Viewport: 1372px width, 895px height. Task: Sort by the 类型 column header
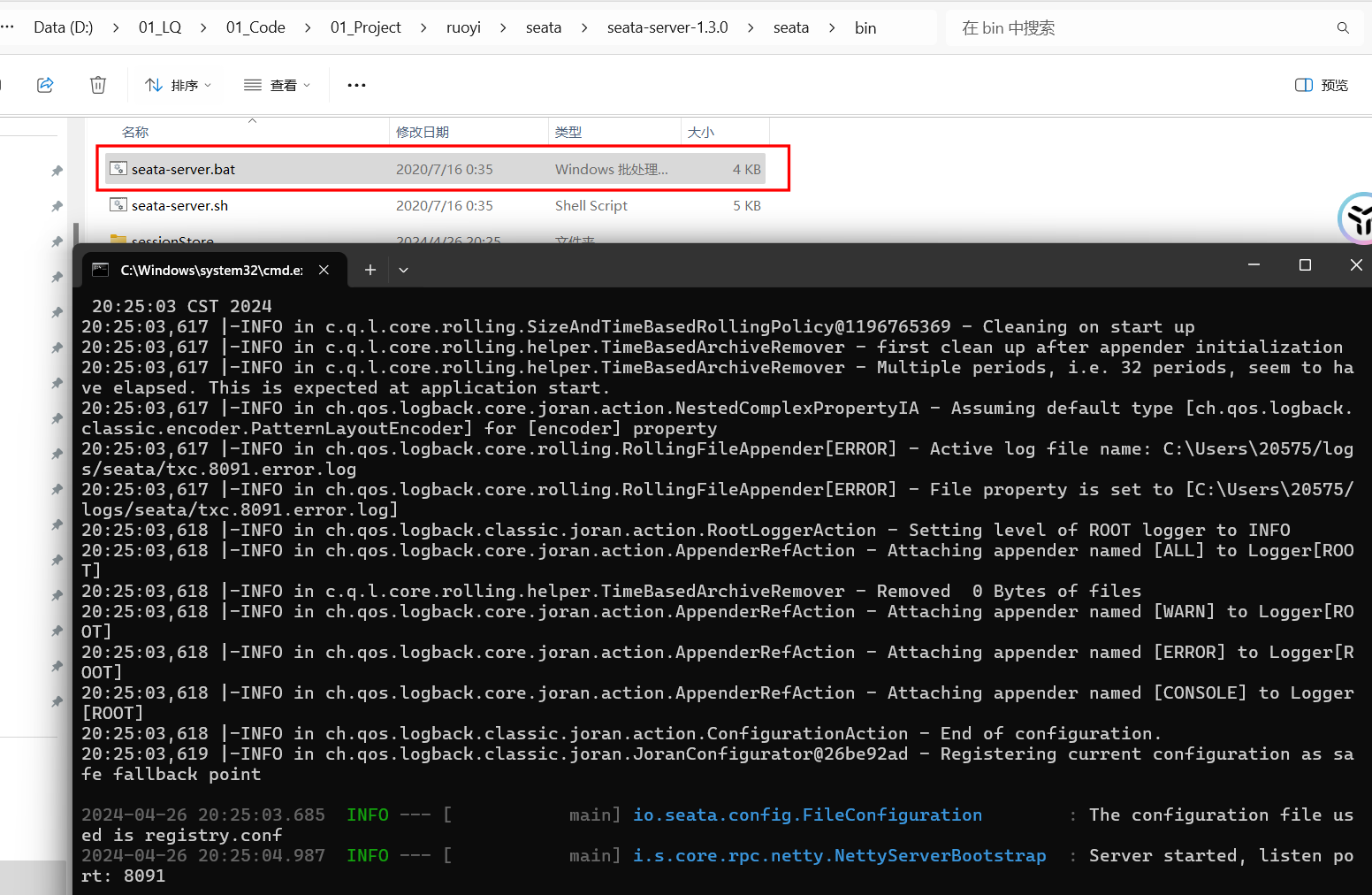pos(568,132)
